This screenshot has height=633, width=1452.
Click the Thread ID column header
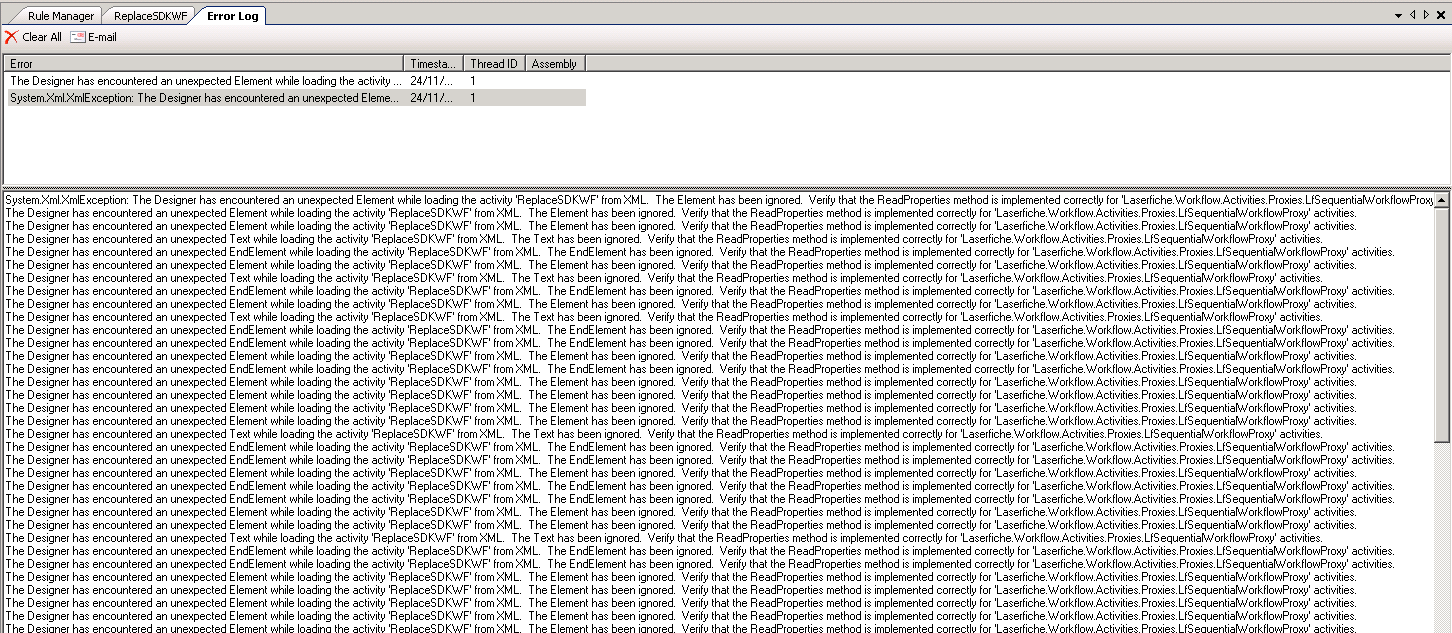[494, 63]
